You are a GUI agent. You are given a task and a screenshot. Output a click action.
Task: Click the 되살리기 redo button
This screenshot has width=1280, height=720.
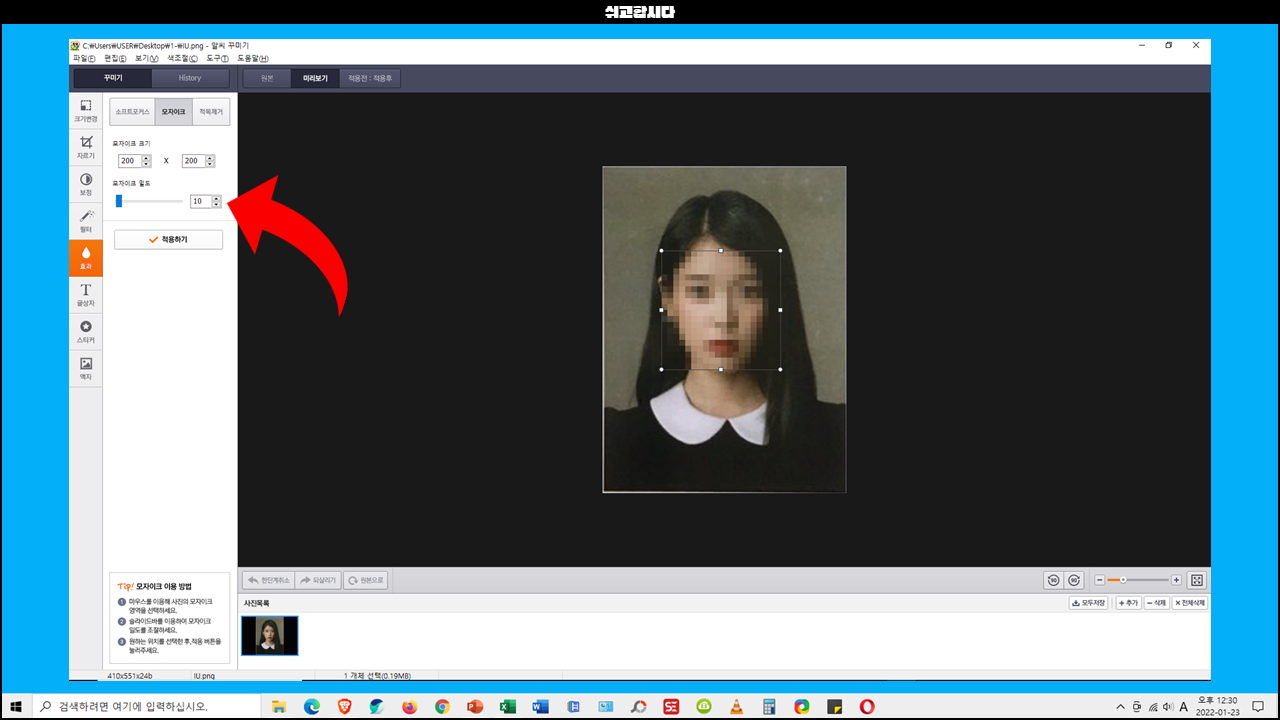pyautogui.click(x=318, y=580)
